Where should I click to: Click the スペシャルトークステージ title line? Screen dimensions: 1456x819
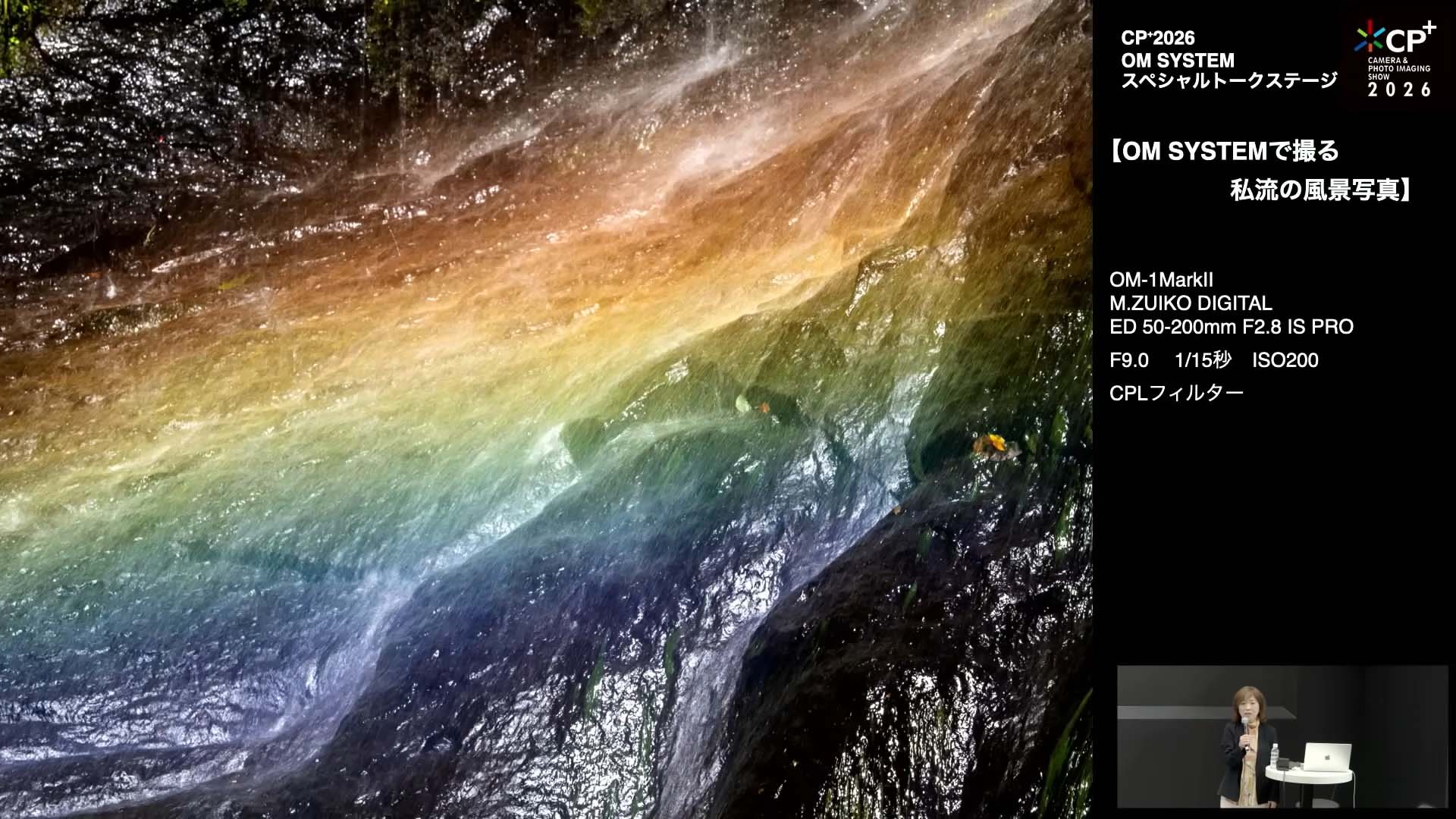(x=1228, y=81)
